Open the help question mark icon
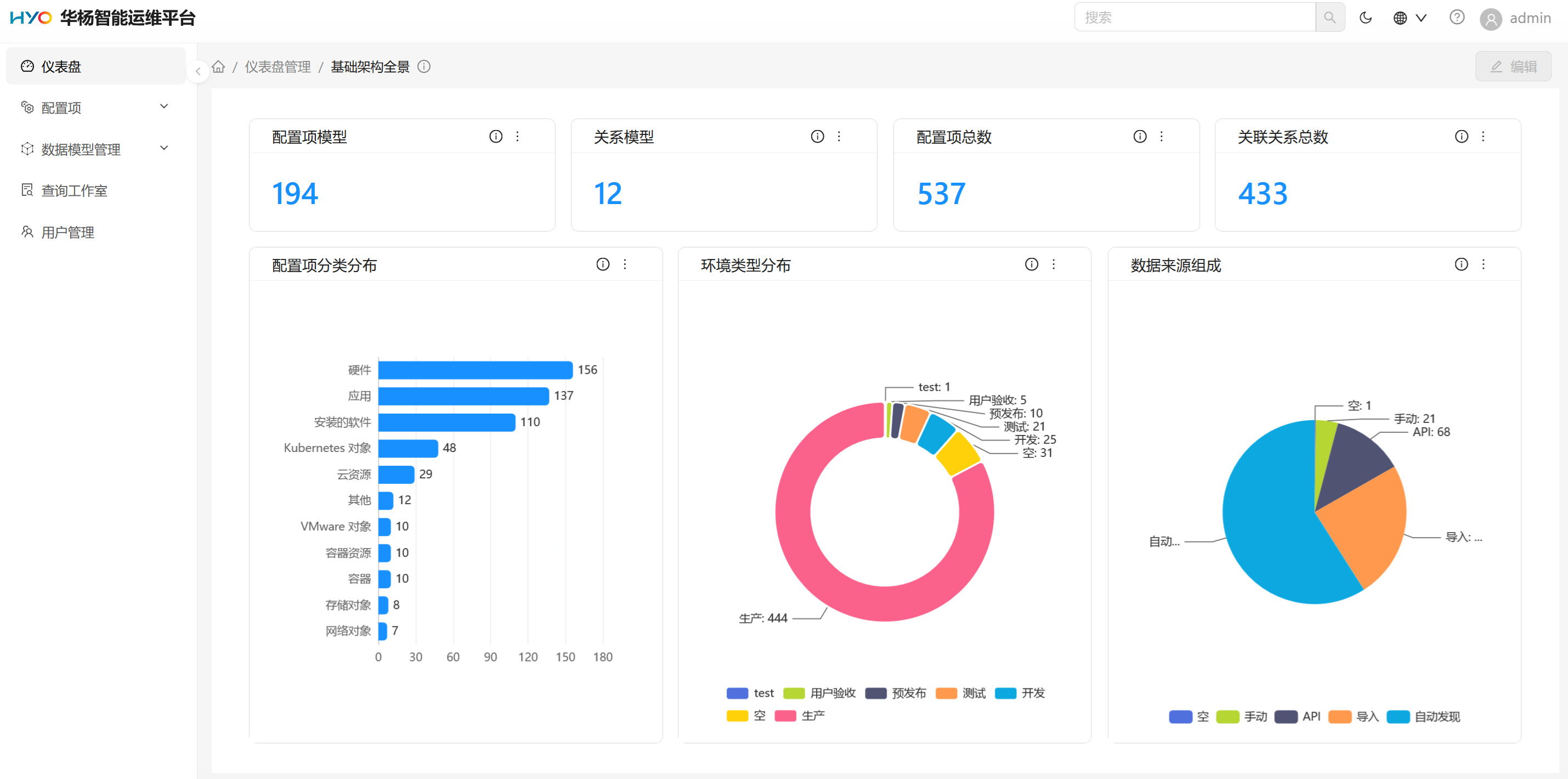1568x779 pixels. click(x=1457, y=17)
